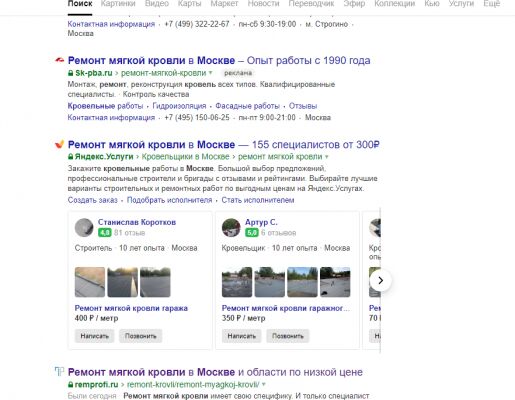Click the 81 отзыв review count

[x=129, y=233]
